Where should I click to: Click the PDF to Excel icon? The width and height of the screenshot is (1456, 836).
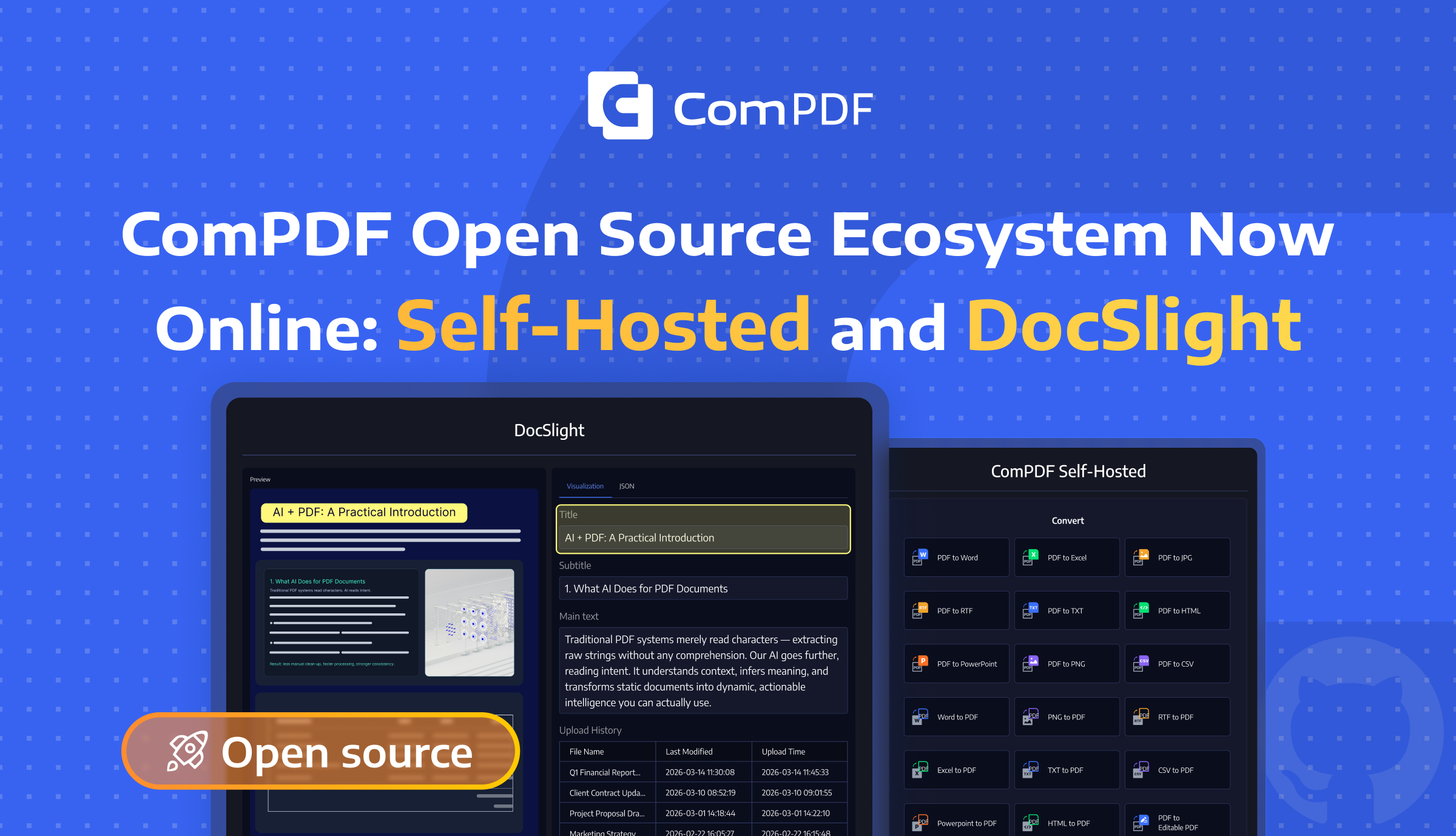[1031, 557]
